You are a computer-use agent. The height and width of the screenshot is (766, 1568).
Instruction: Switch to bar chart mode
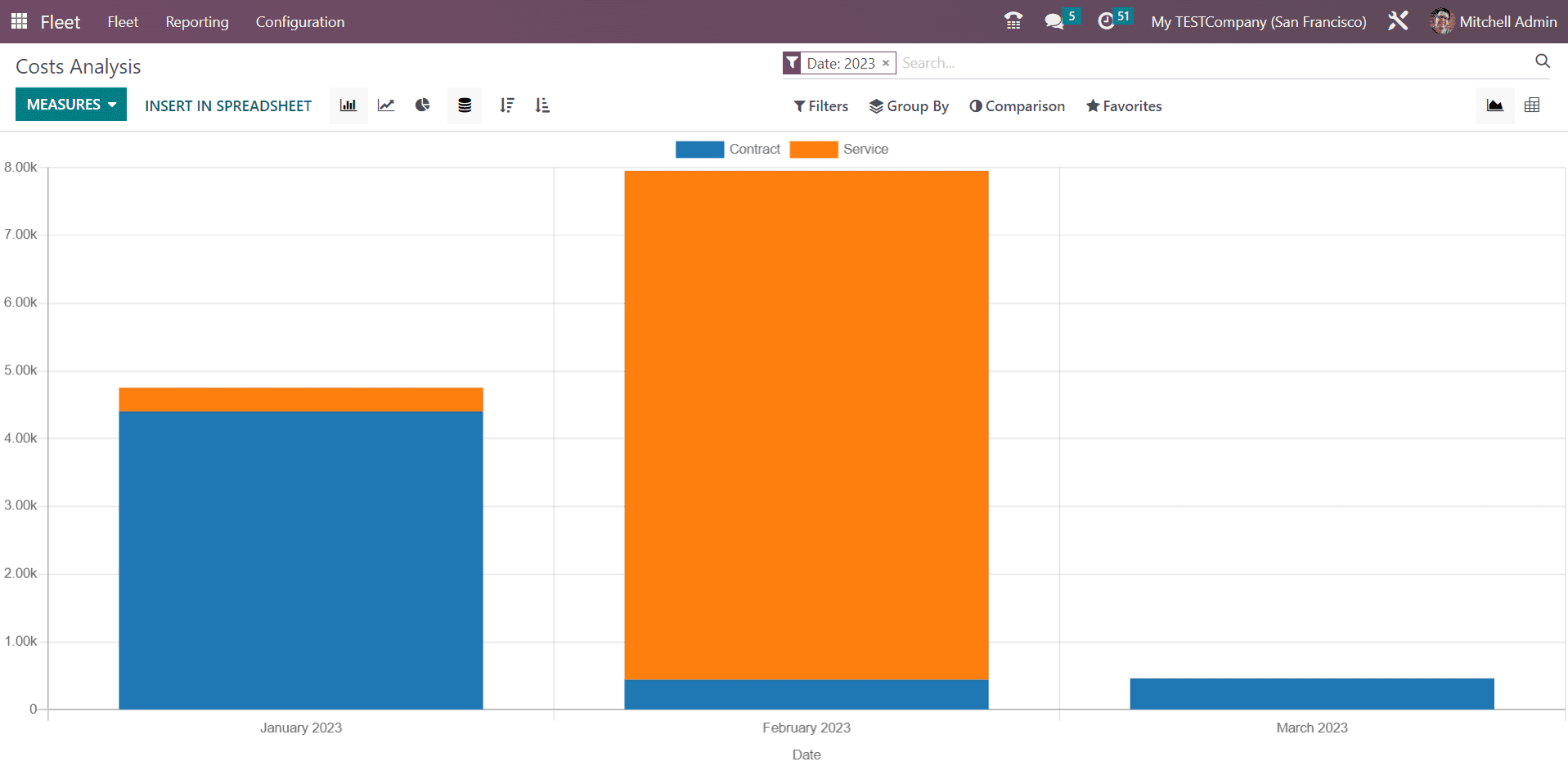348,105
